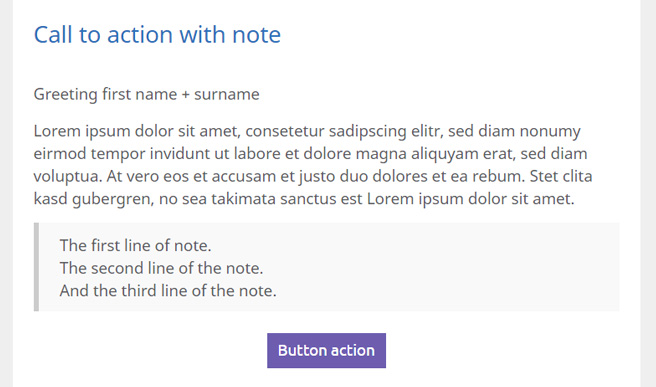Image resolution: width=656 pixels, height=387 pixels.
Task: Click the line starting 'eirmod tempor invidunt'
Action: click(310, 154)
